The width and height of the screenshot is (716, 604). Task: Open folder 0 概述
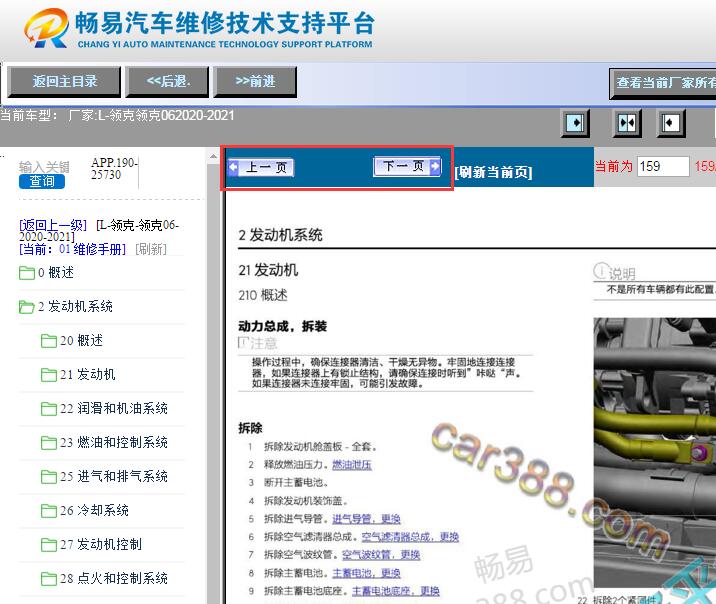point(56,273)
